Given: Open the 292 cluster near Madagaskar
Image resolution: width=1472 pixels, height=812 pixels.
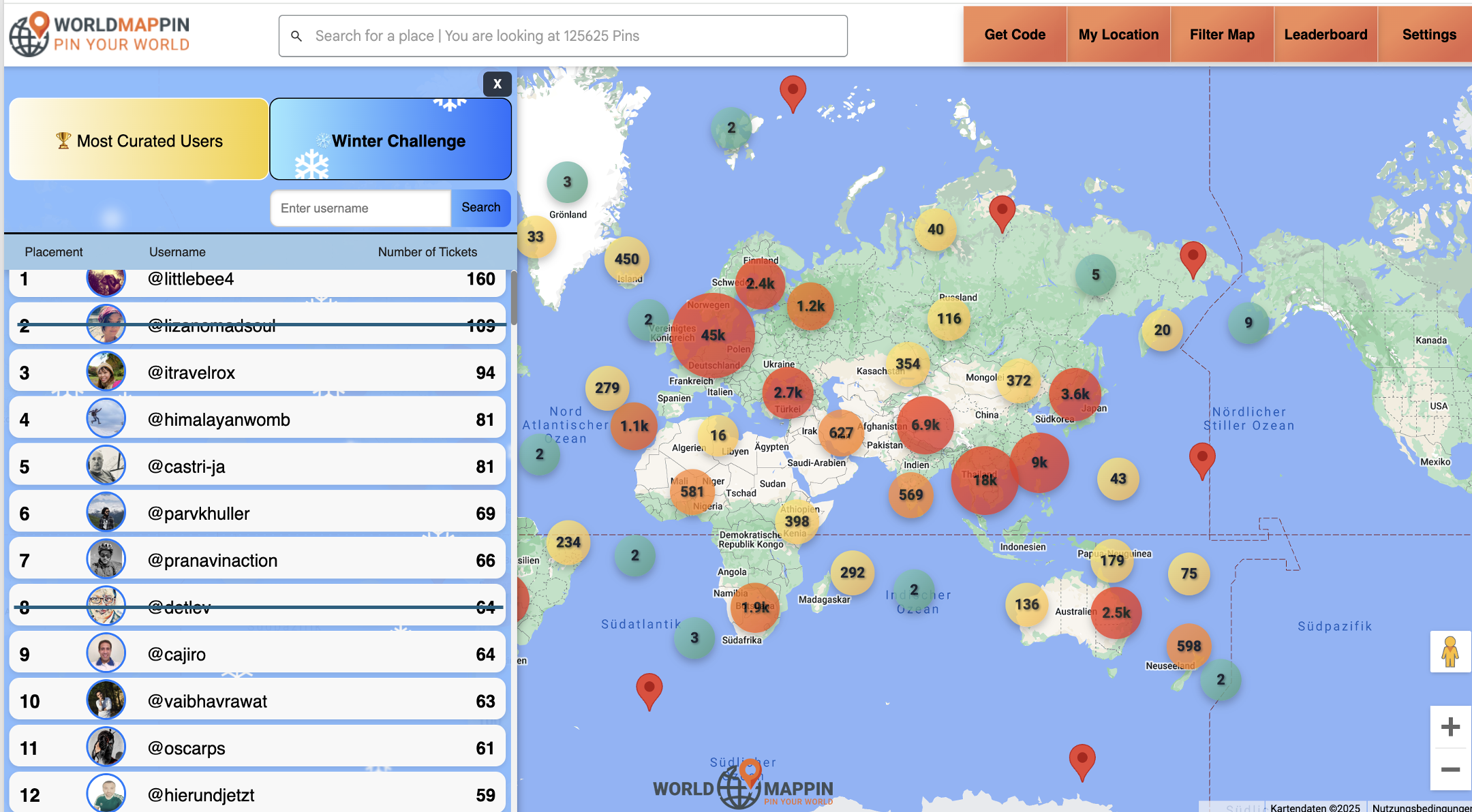Looking at the screenshot, I should click(852, 573).
